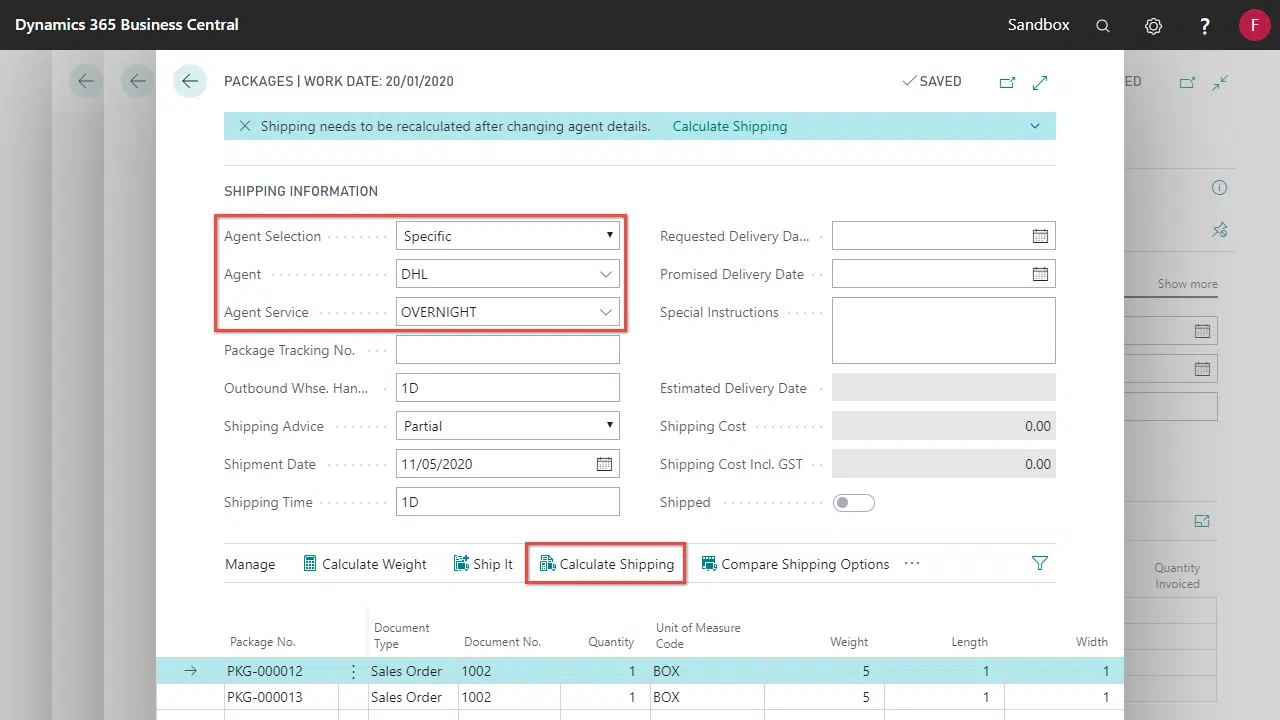Open the search magnifier in top bar

pyautogui.click(x=1103, y=26)
